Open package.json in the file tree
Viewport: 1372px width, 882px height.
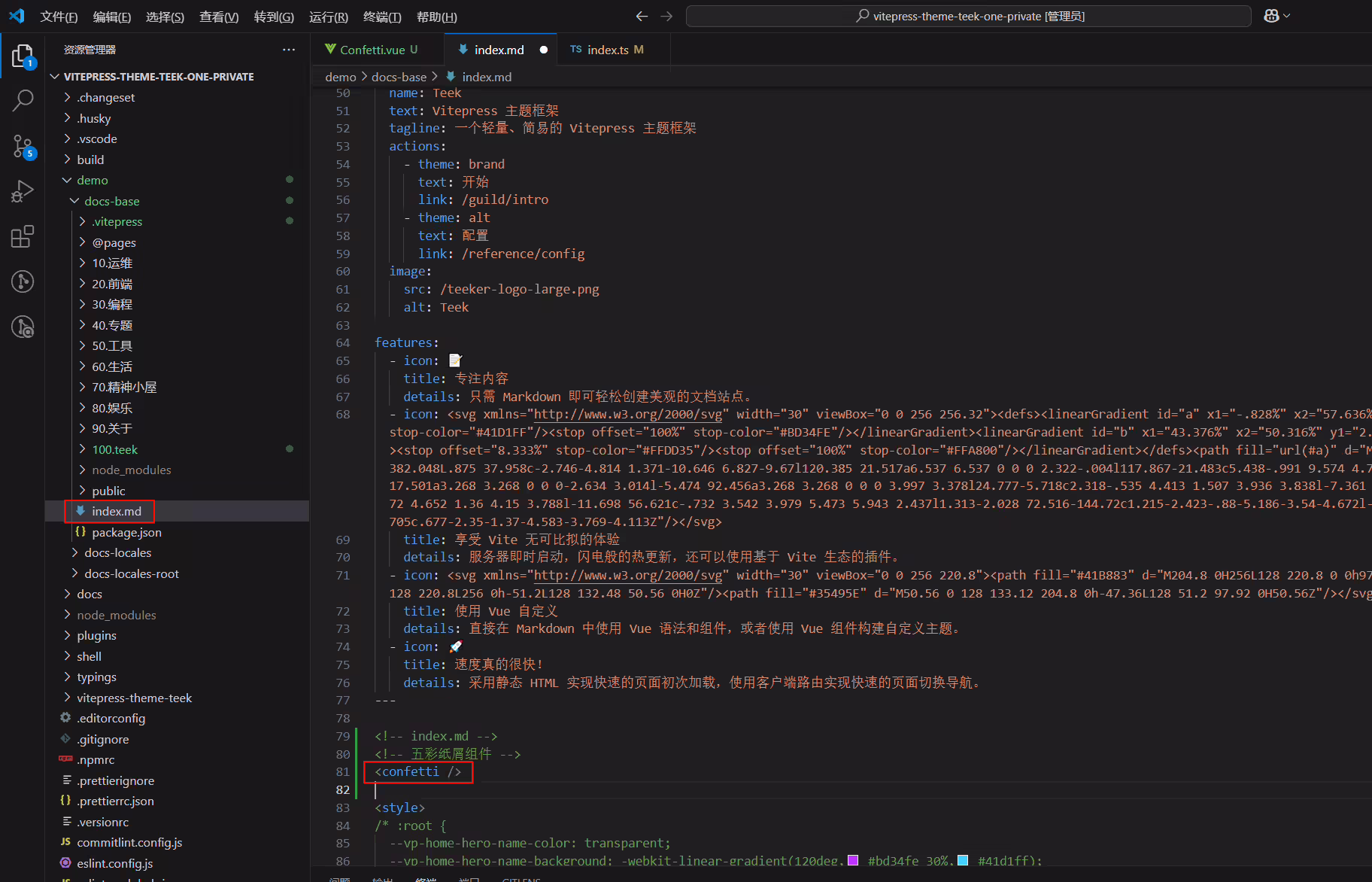(x=126, y=533)
